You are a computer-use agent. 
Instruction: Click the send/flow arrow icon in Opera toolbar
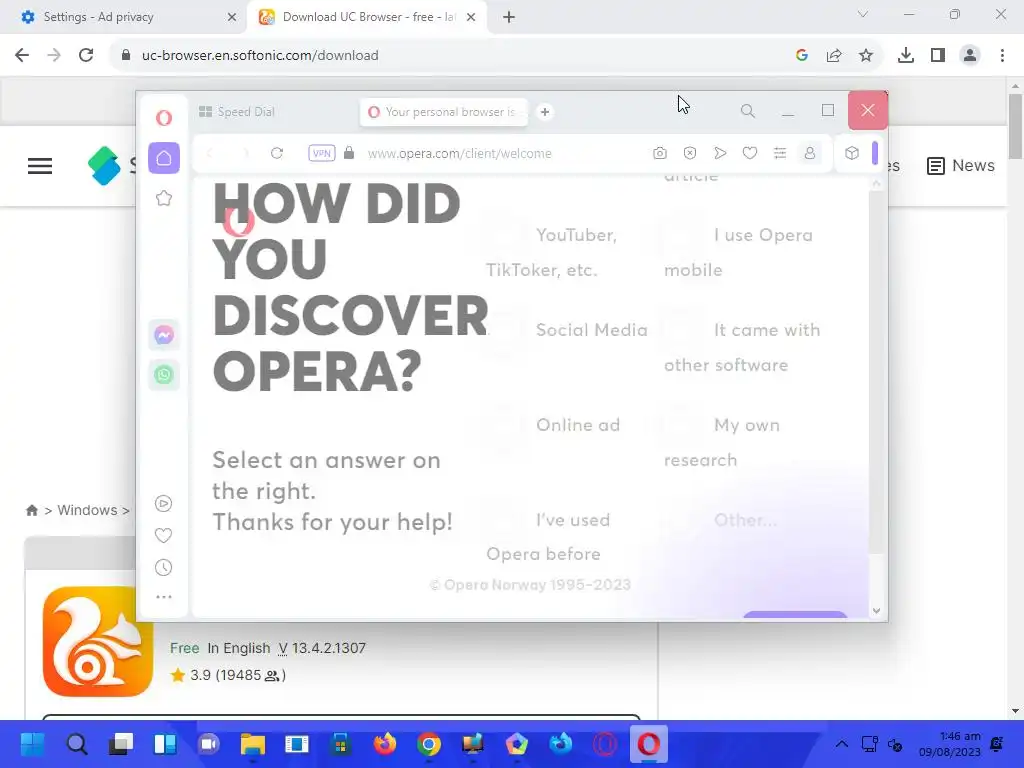[720, 153]
